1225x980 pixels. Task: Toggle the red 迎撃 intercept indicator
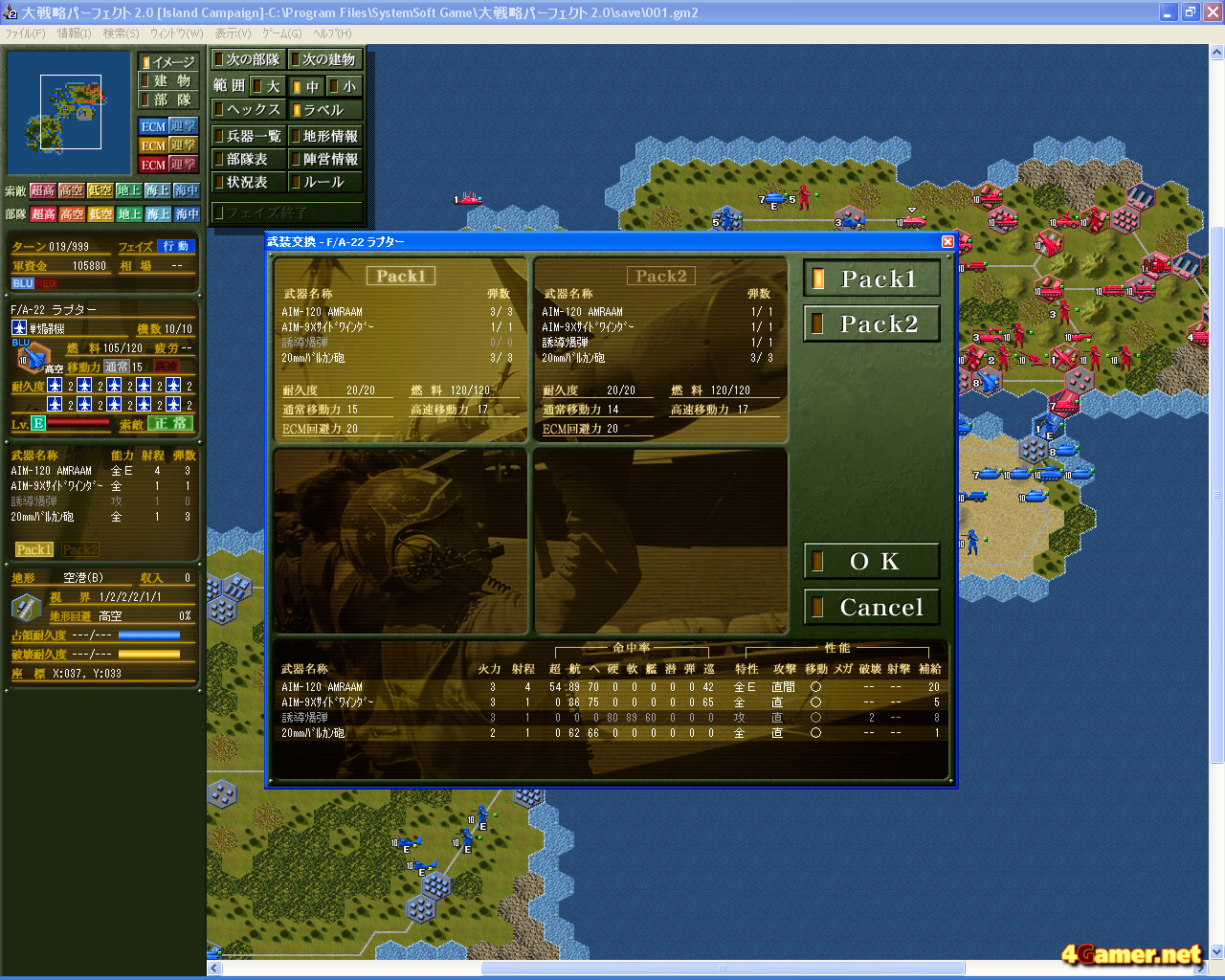[183, 165]
